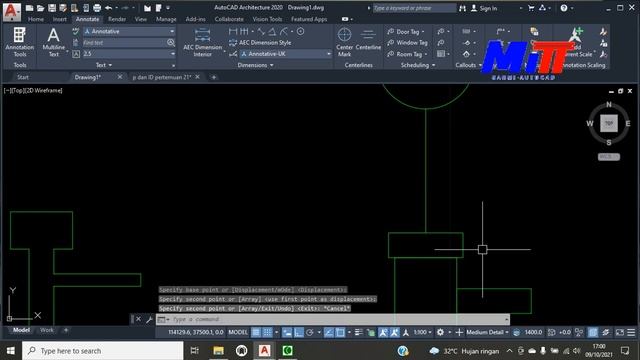Switch to the Collaborate ribbon tab
This screenshot has height=360, width=640.
pyautogui.click(x=229, y=19)
